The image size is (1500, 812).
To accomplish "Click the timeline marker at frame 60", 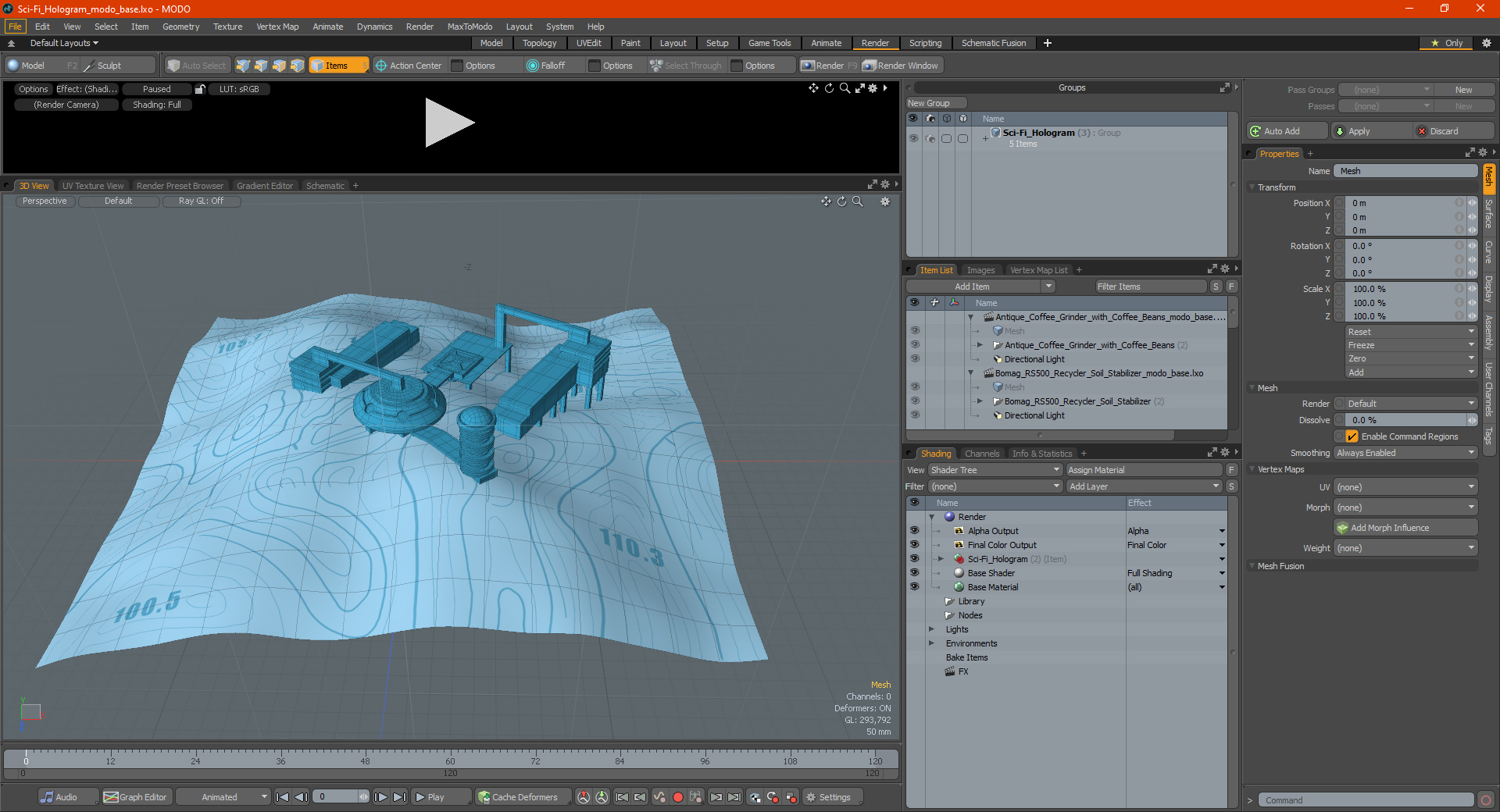I will point(450,760).
